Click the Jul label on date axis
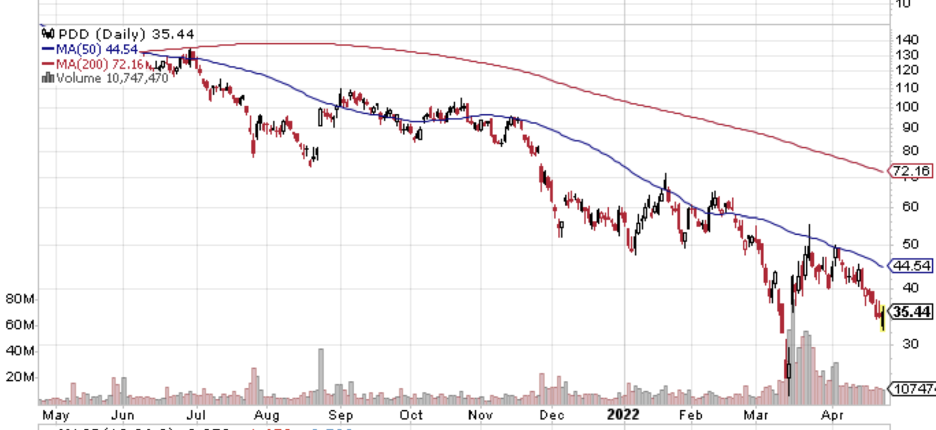 click(x=196, y=414)
